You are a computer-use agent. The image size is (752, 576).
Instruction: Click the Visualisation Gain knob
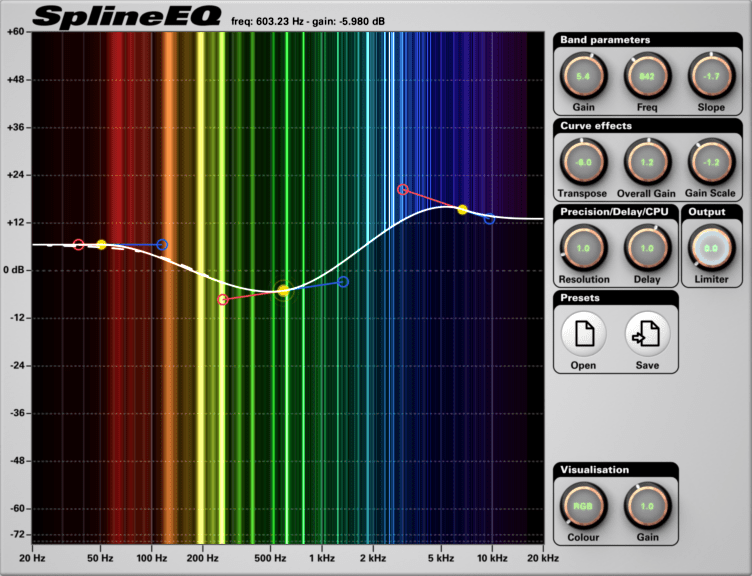pyautogui.click(x=646, y=507)
